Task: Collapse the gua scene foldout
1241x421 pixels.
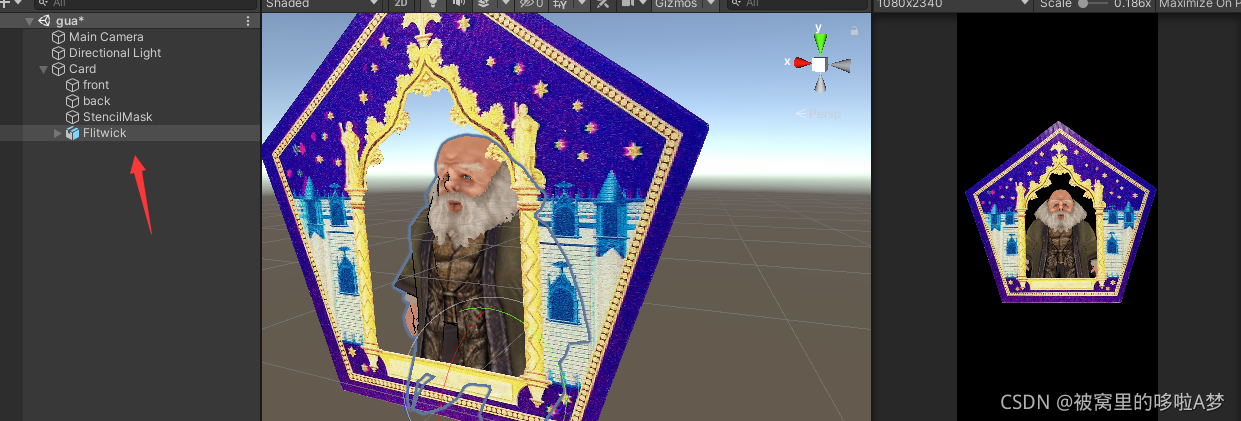Action: 29,21
